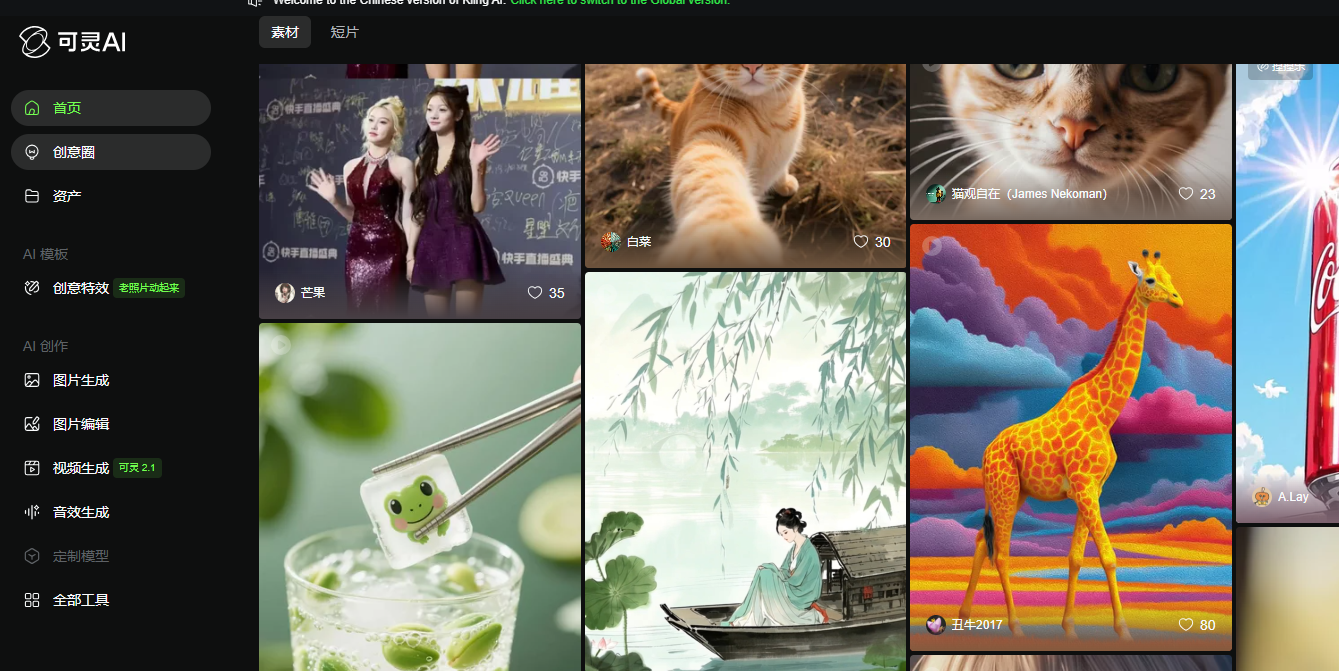Click the 可灵 2.1 badge
1339x671 pixels.
137,468
